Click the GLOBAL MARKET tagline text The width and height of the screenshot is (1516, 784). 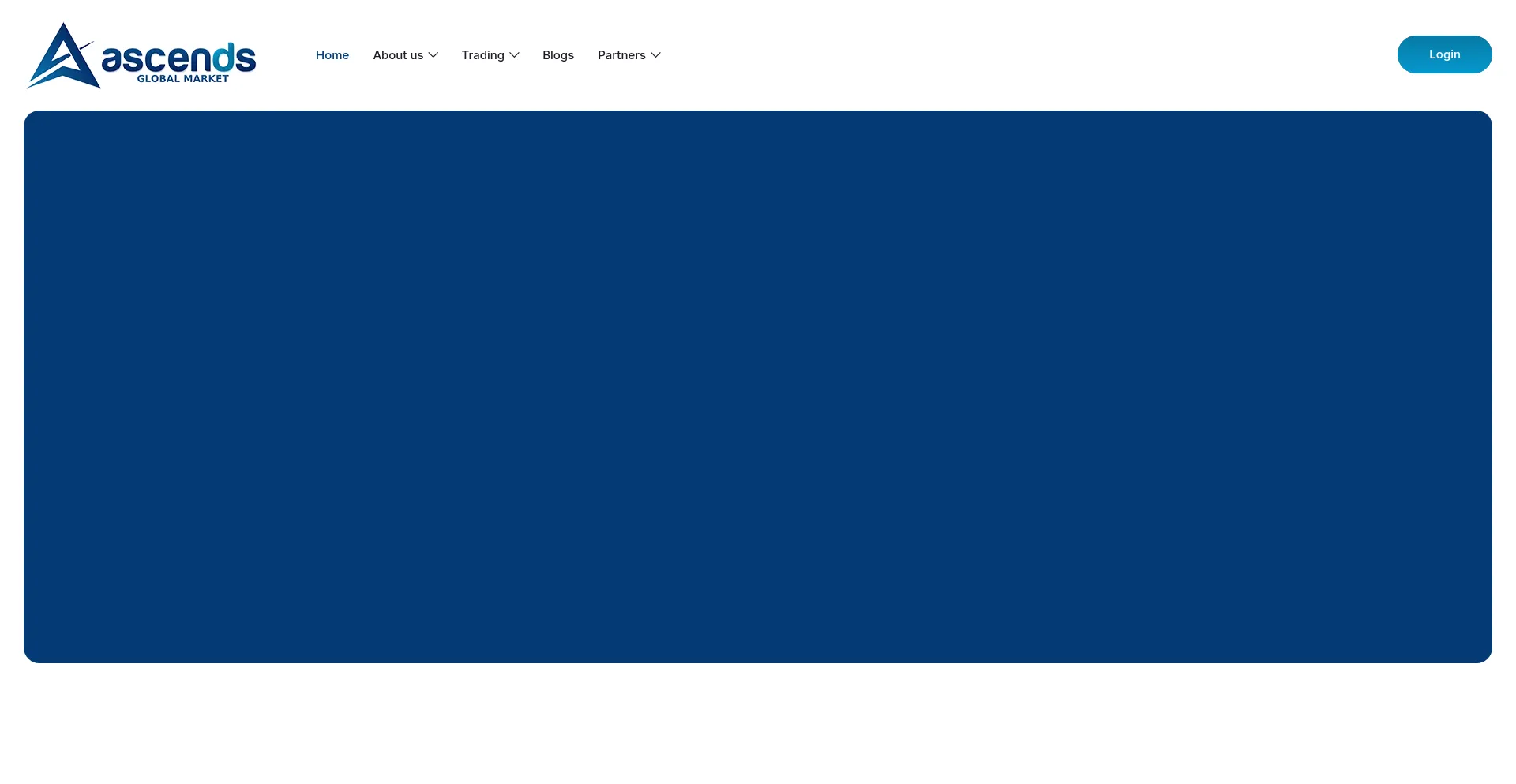point(182,79)
